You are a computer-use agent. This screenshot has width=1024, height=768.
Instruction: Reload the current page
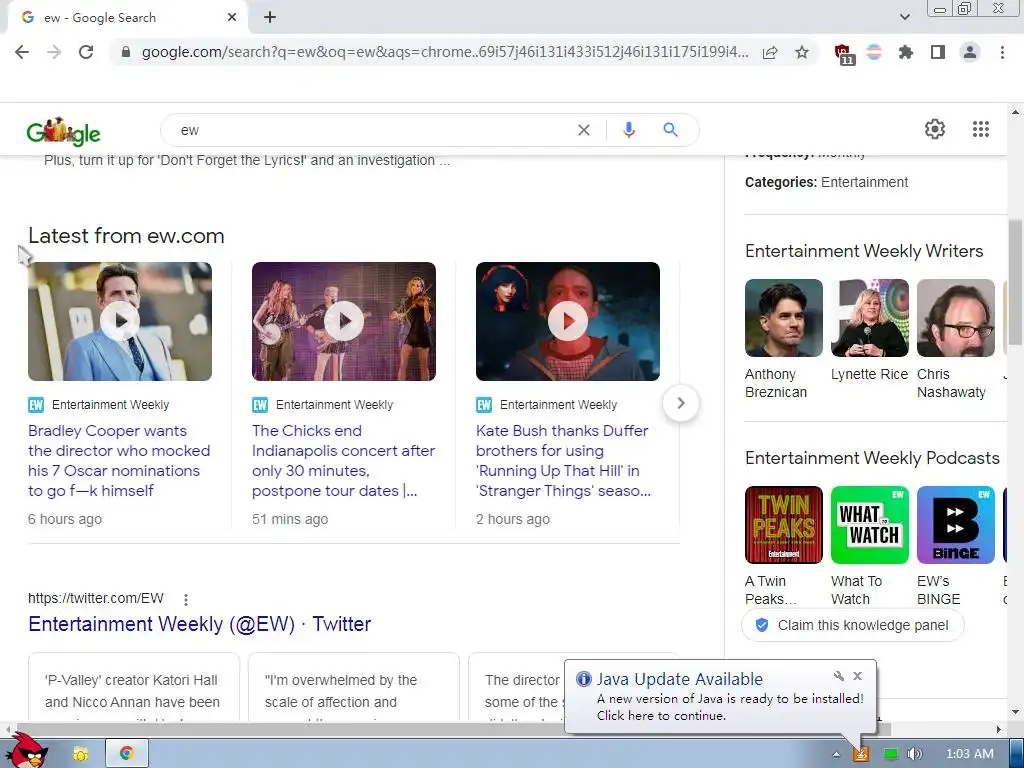tap(86, 52)
